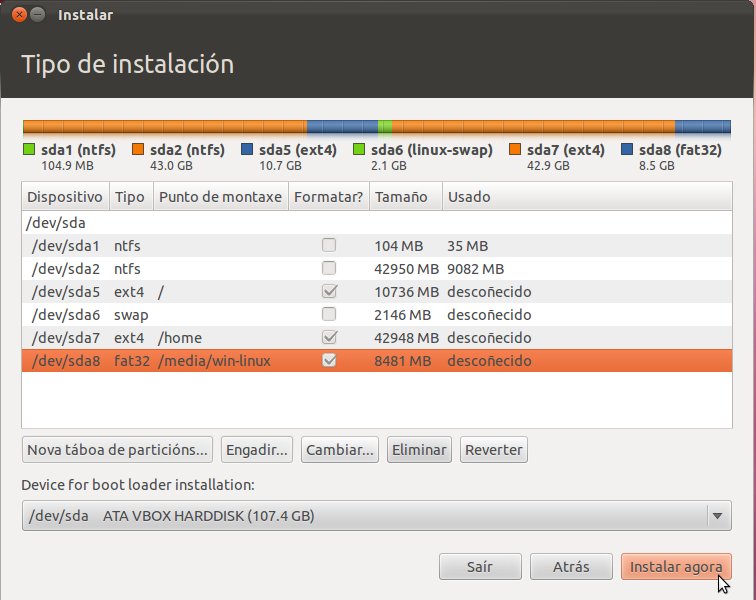Toggle format checkbox for /dev/sda2
756x600 pixels.
point(329,268)
